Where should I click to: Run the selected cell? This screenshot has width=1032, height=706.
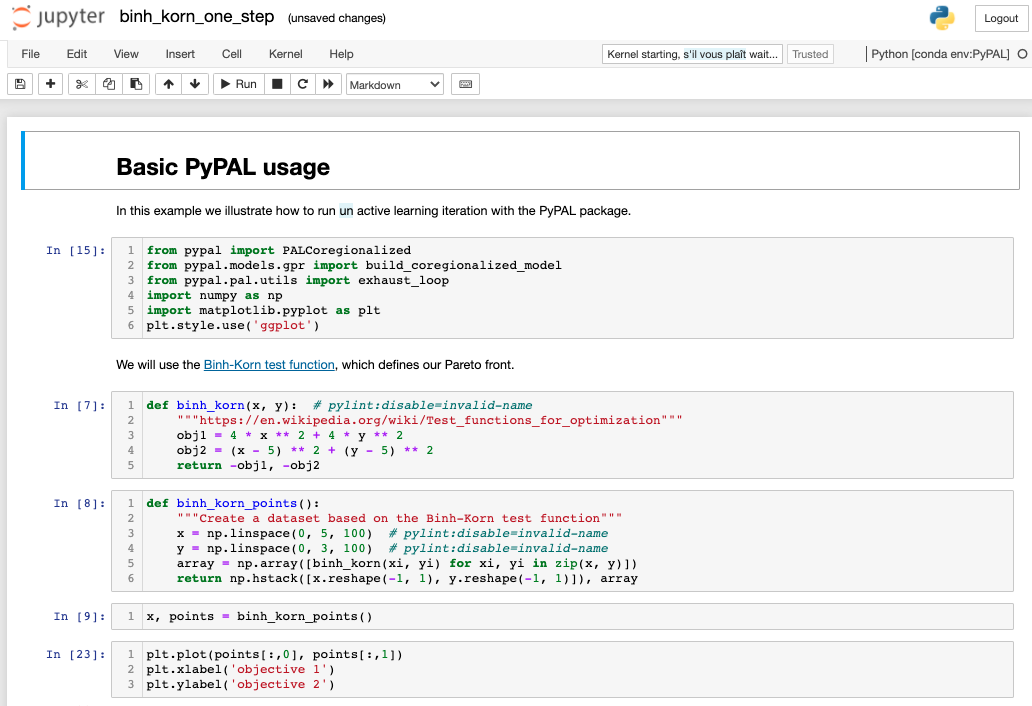(239, 84)
